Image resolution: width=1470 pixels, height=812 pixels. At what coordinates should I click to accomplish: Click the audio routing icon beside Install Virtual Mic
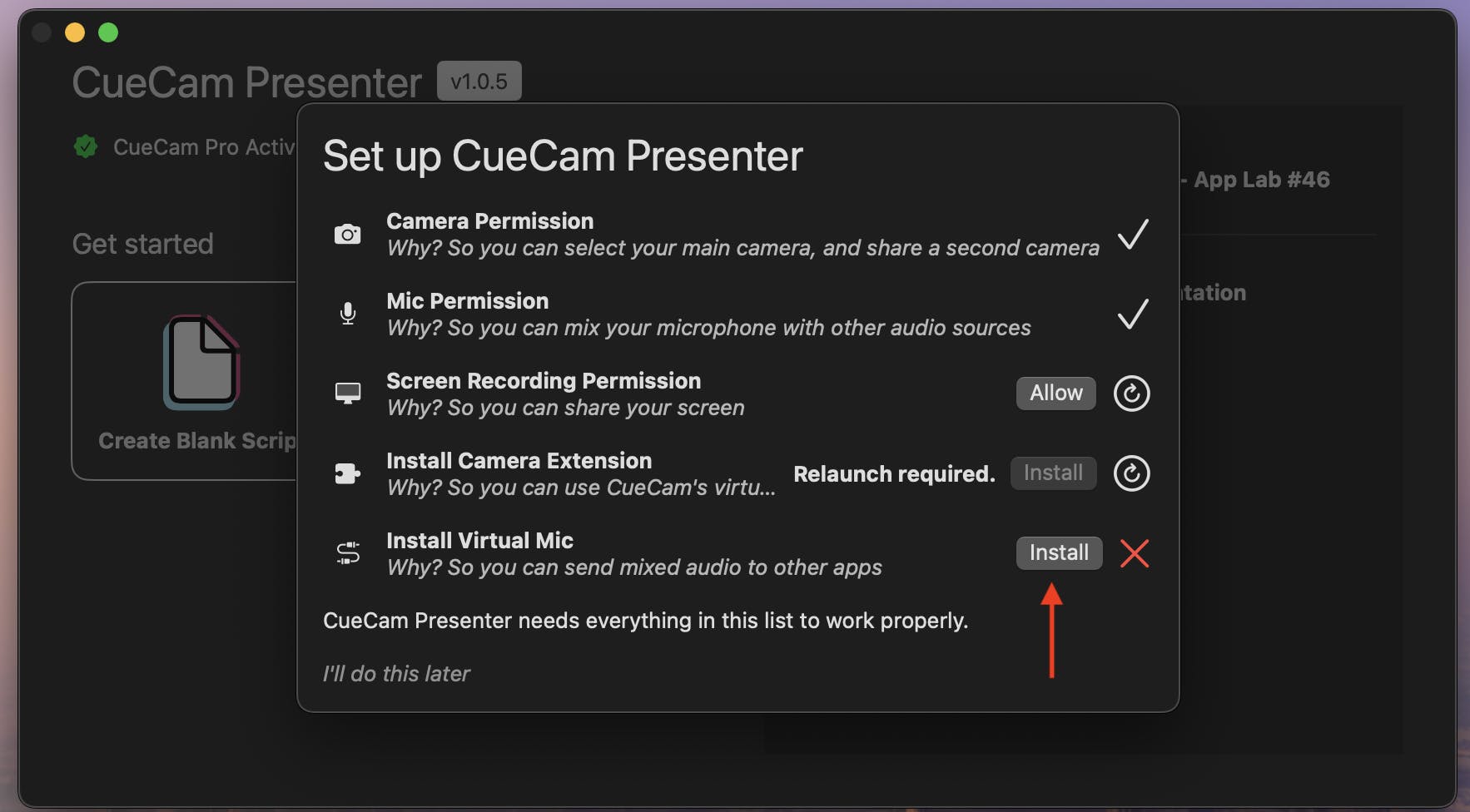coord(347,553)
